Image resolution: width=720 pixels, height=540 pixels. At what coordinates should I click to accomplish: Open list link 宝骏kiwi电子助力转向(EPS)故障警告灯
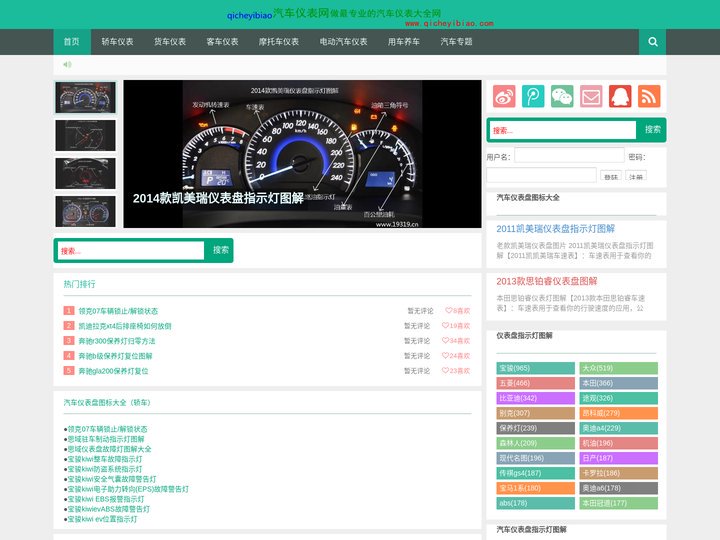128,489
